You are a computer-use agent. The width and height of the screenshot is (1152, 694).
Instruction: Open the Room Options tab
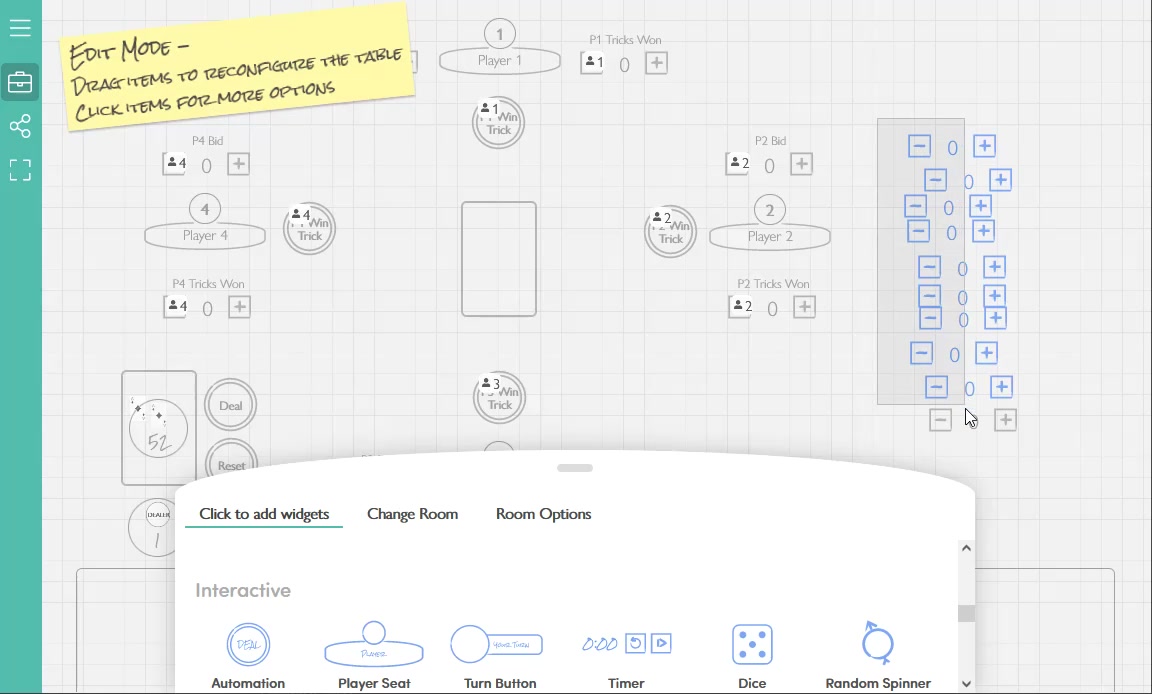(544, 514)
